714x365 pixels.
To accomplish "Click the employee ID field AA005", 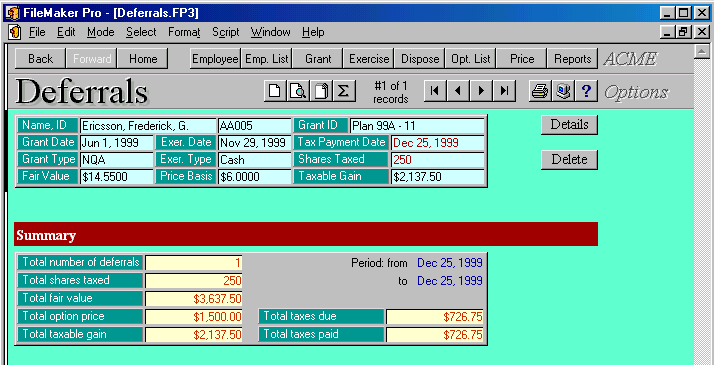I will pyautogui.click(x=255, y=126).
